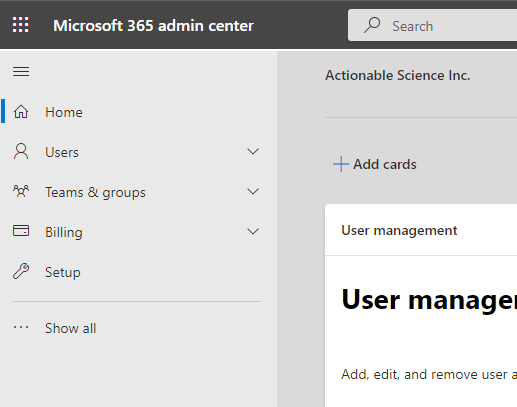Click 'Add, edit, and remove user' description
Image resolution: width=517 pixels, height=407 pixels.
coord(429,374)
